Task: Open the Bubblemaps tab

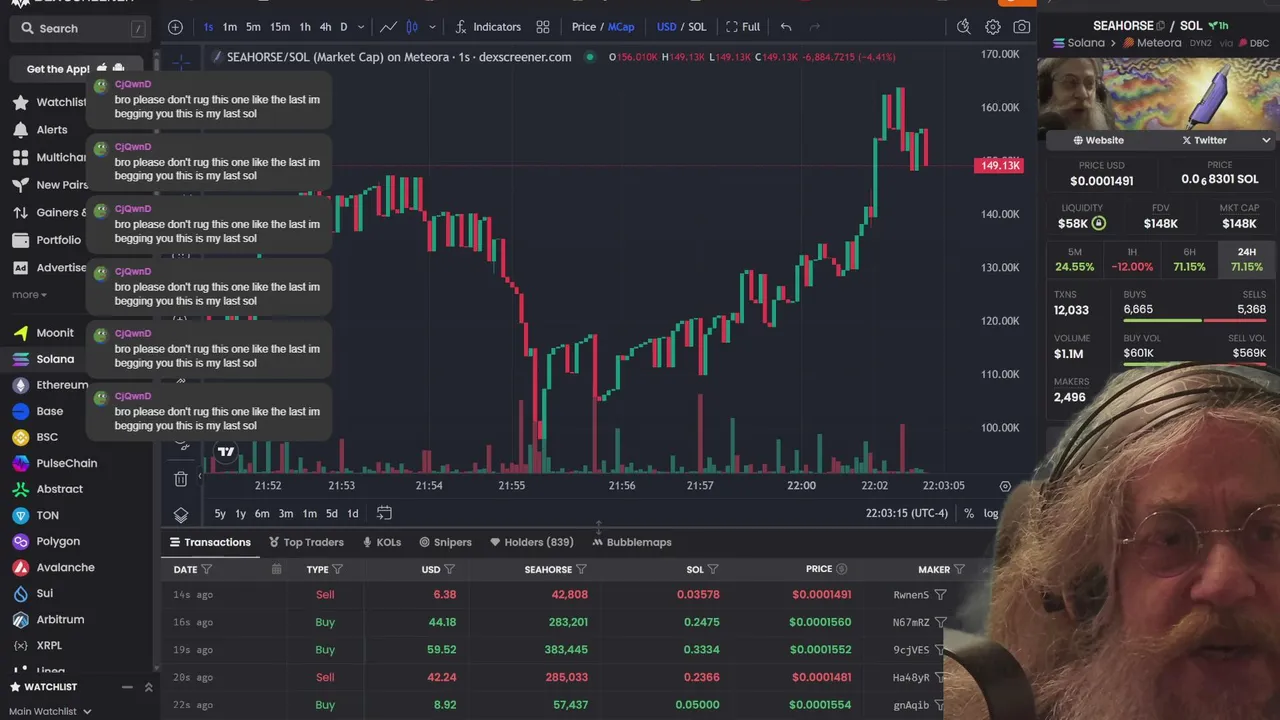Action: (x=632, y=542)
